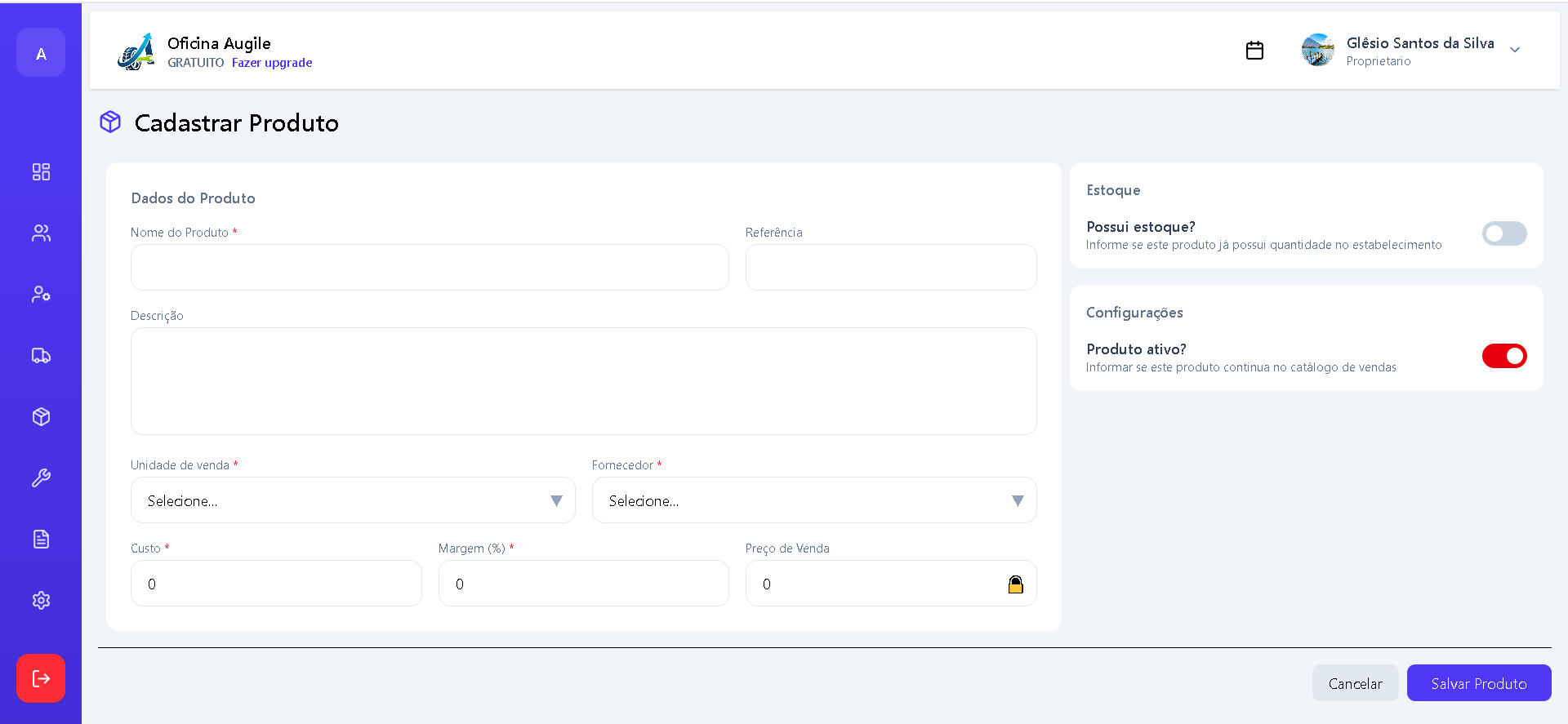The image size is (1568, 724).
Task: Click the Estoque section heading
Action: (1113, 190)
